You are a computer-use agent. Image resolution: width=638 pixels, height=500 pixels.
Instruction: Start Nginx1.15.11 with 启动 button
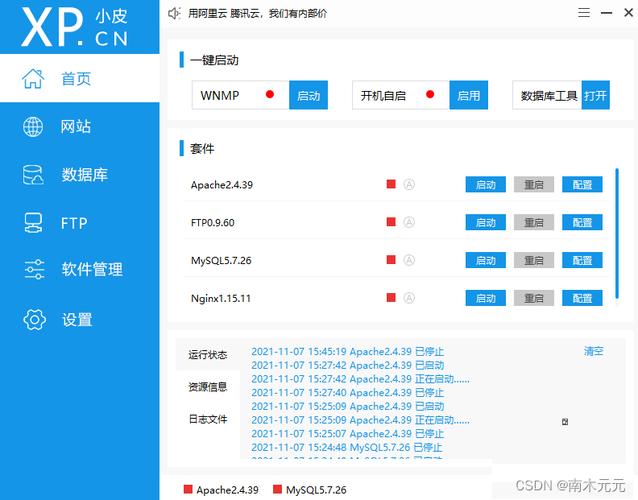[485, 298]
